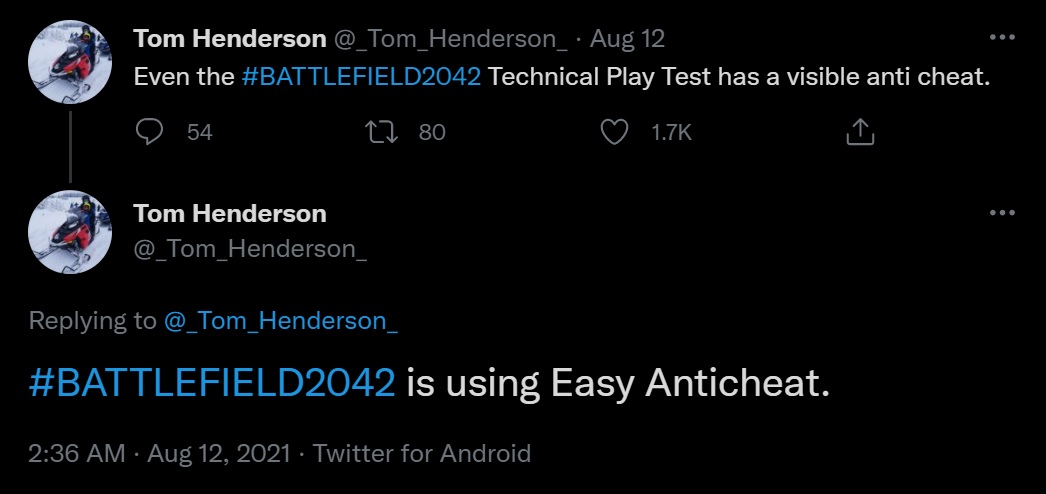
Task: Click the Aug 12 date of first tweet
Action: (627, 39)
